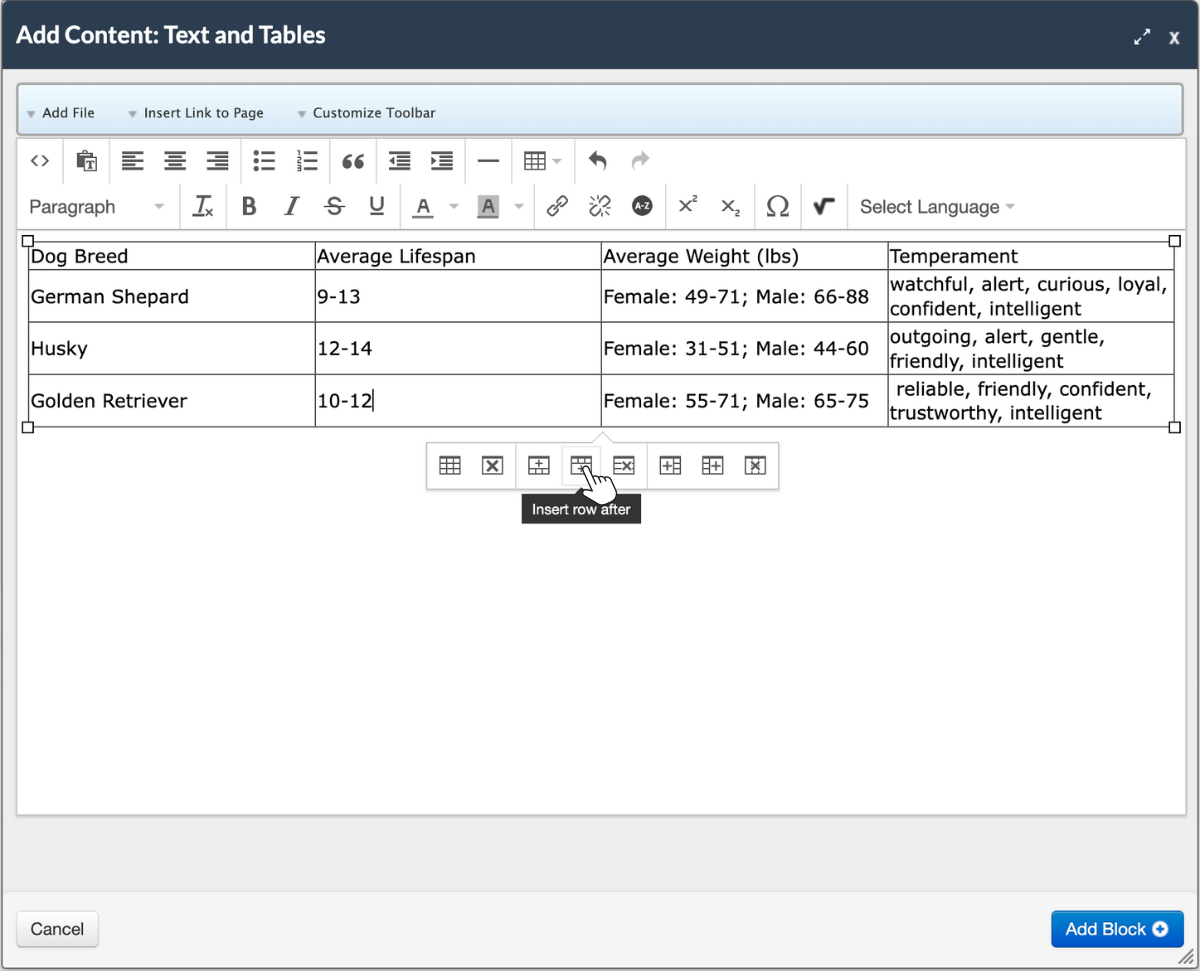This screenshot has height=971, width=1200.
Task: Delete the current column
Action: click(755, 466)
